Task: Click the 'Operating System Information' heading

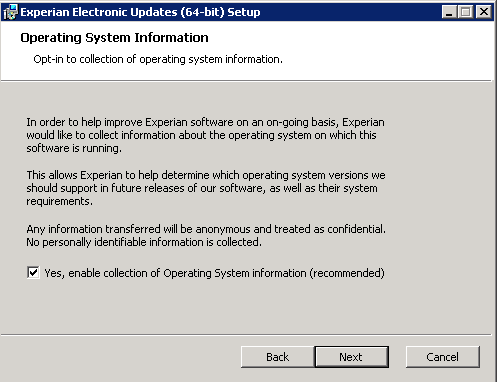Action: (x=114, y=38)
